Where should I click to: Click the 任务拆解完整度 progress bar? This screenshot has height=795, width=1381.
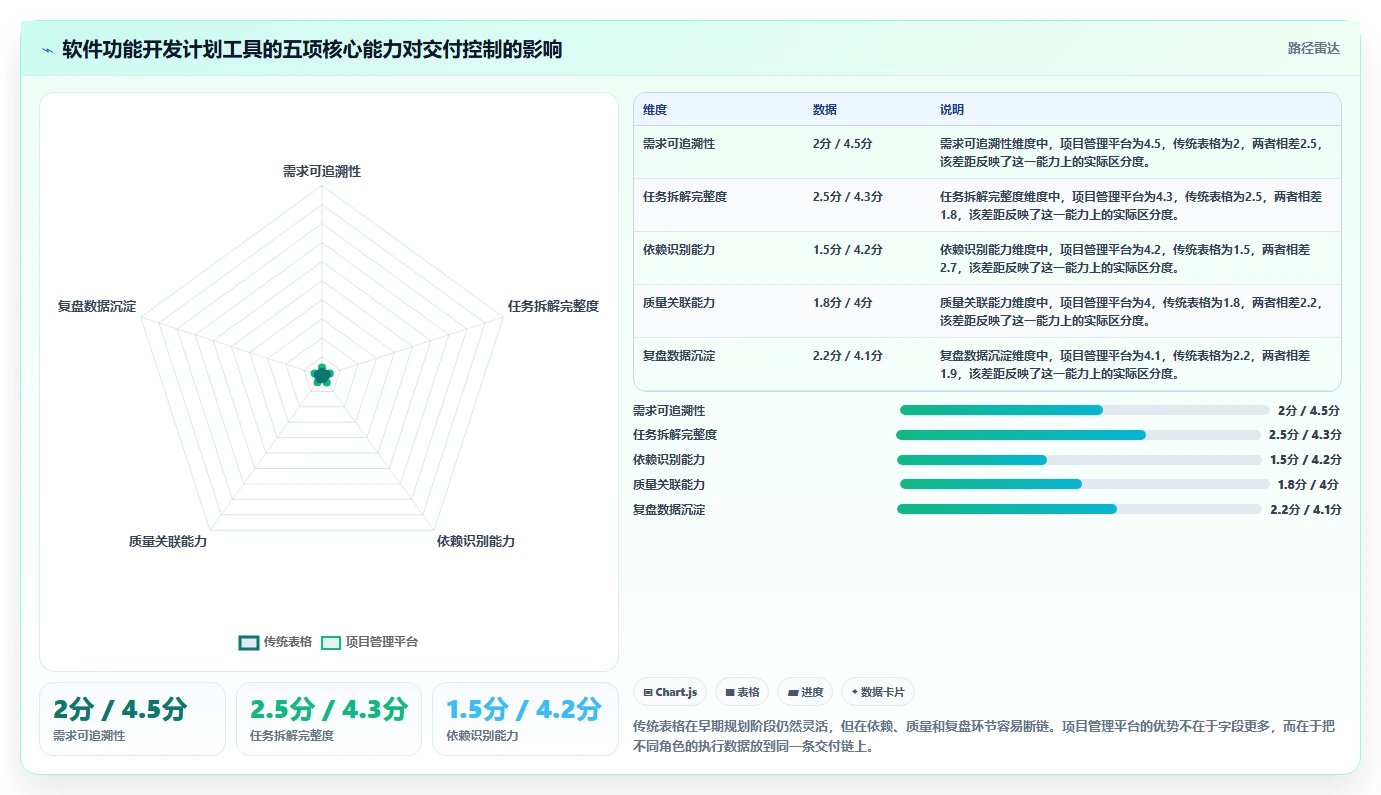(1078, 435)
